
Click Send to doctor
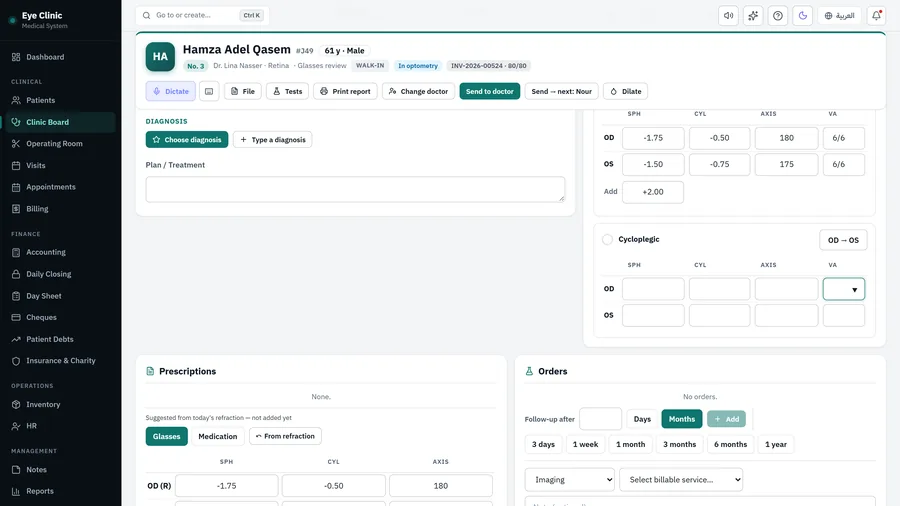point(490,91)
